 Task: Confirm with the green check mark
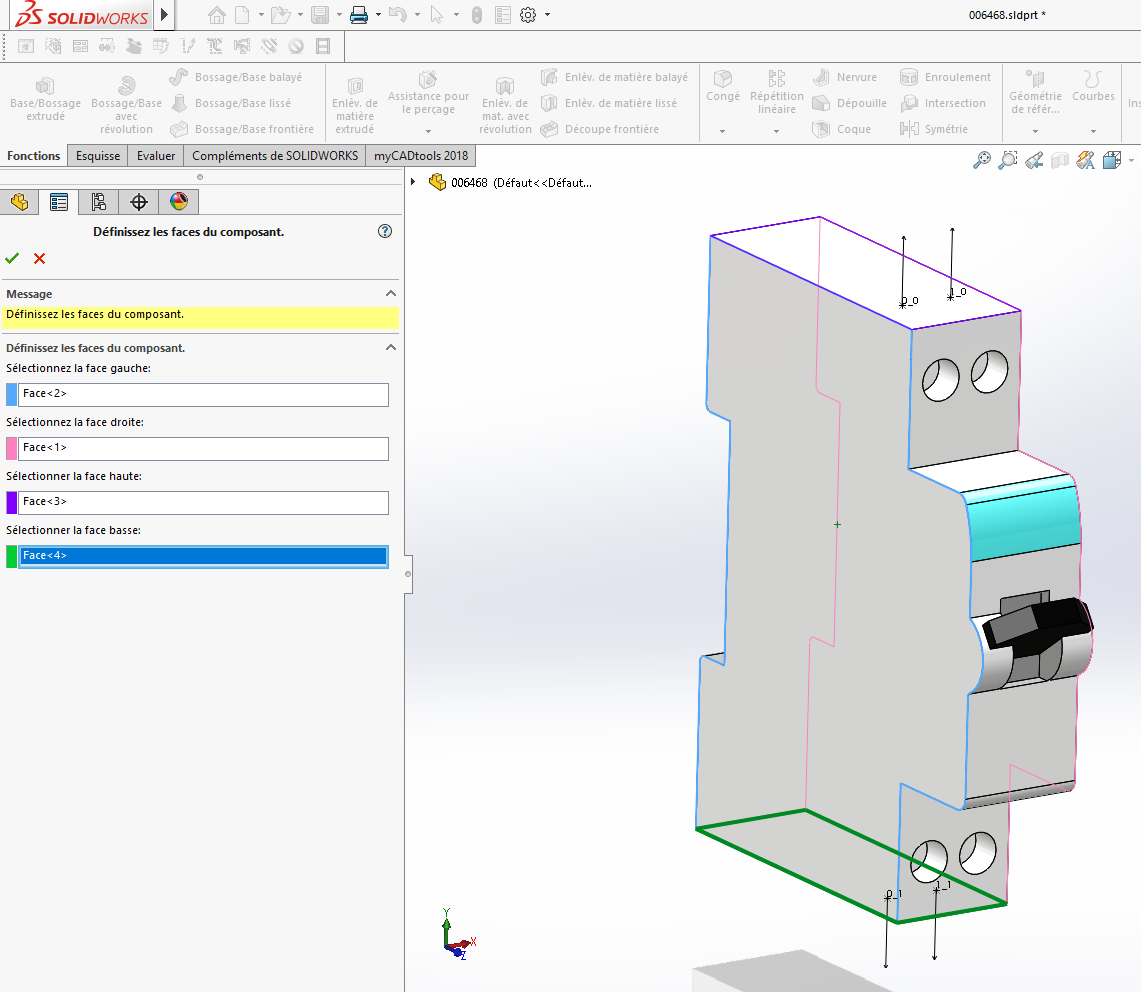point(12,258)
